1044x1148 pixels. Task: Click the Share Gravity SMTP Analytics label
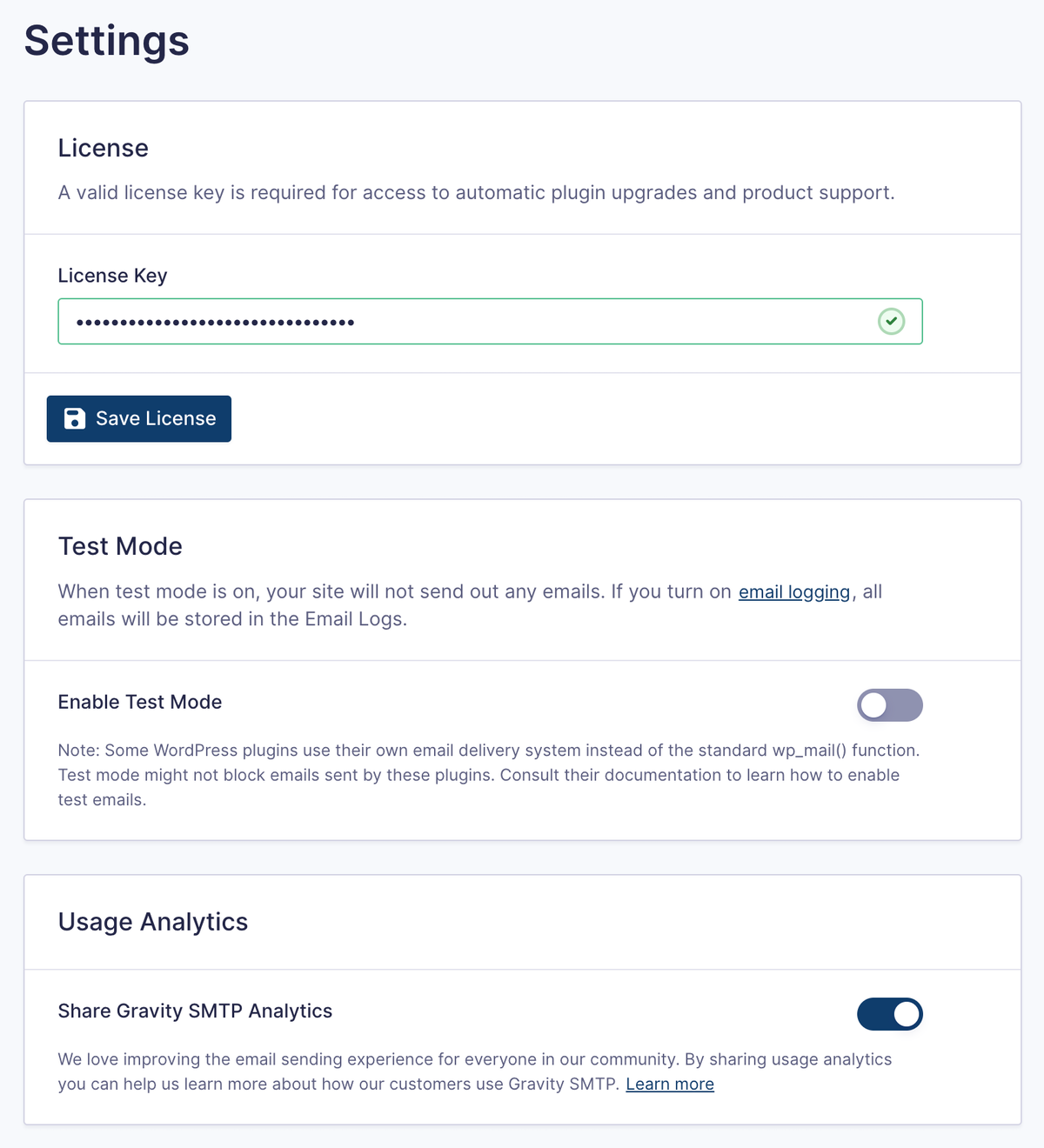(195, 1011)
